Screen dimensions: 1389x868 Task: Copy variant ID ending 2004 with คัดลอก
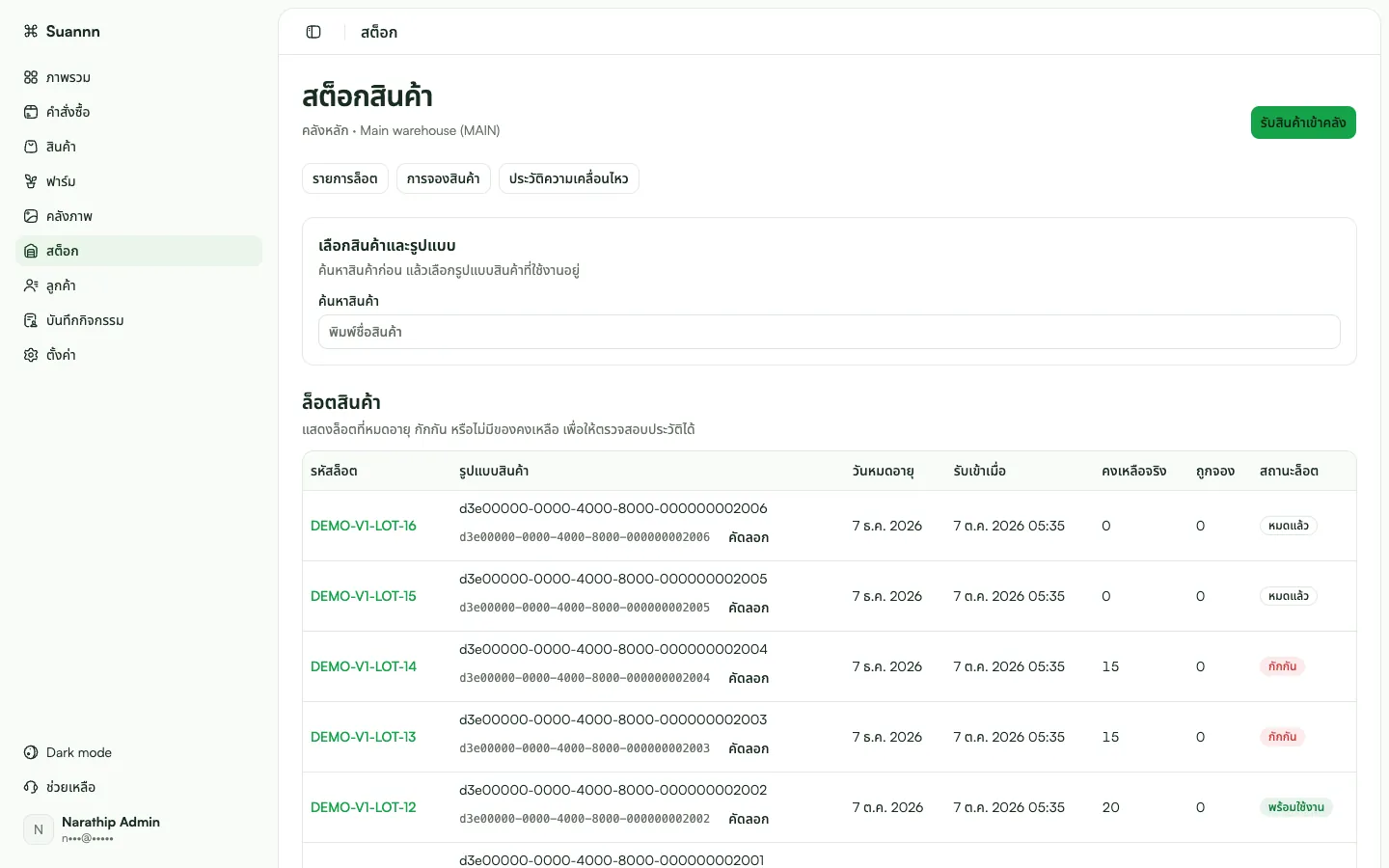coord(749,678)
